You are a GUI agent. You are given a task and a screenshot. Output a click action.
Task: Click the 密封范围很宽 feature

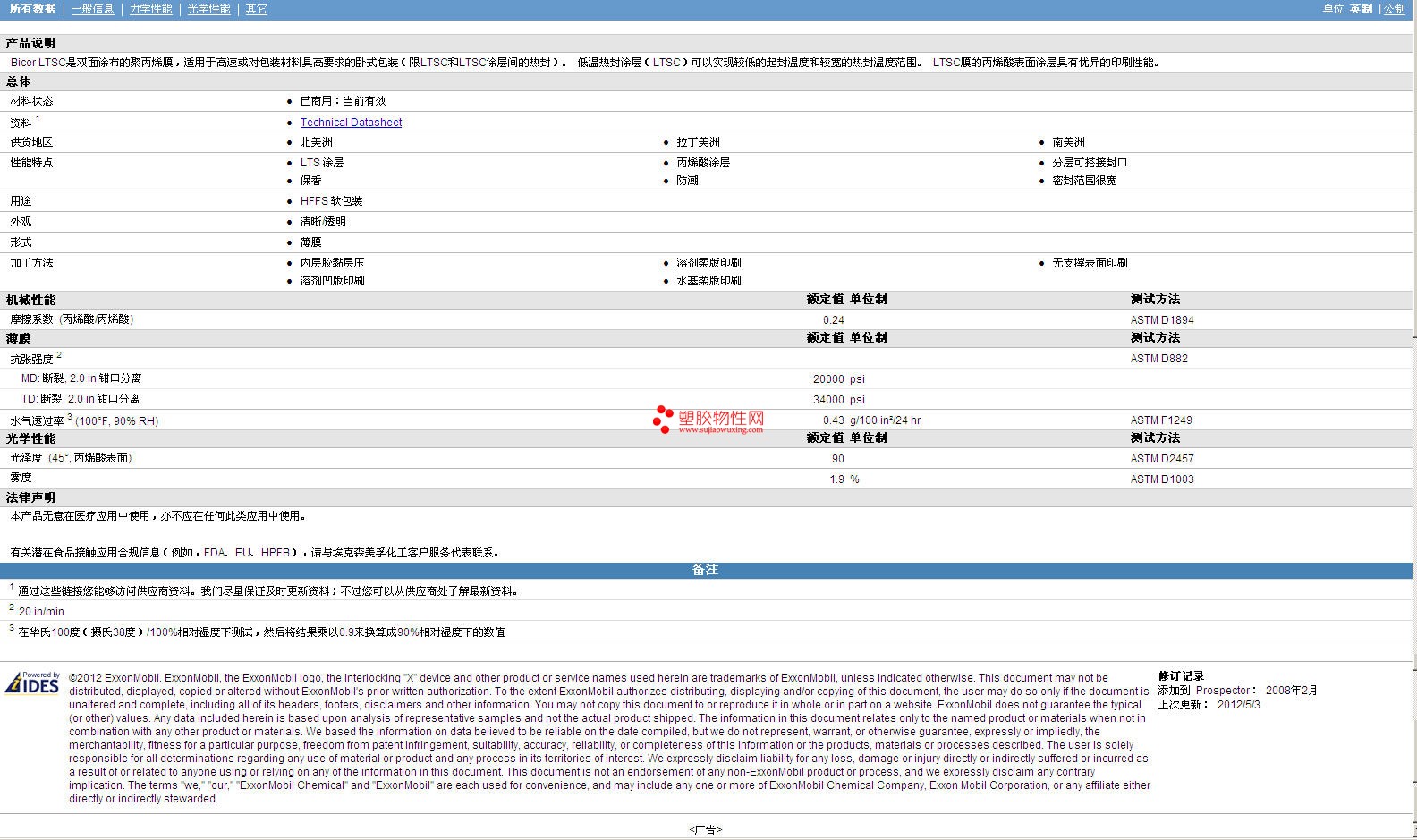(x=1084, y=181)
